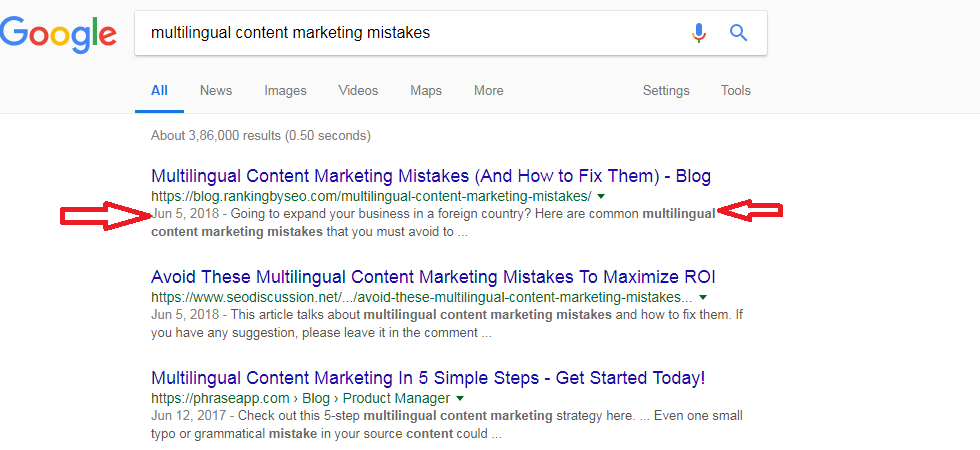The image size is (980, 450).
Task: Switch to the Images tab
Action: coord(285,91)
